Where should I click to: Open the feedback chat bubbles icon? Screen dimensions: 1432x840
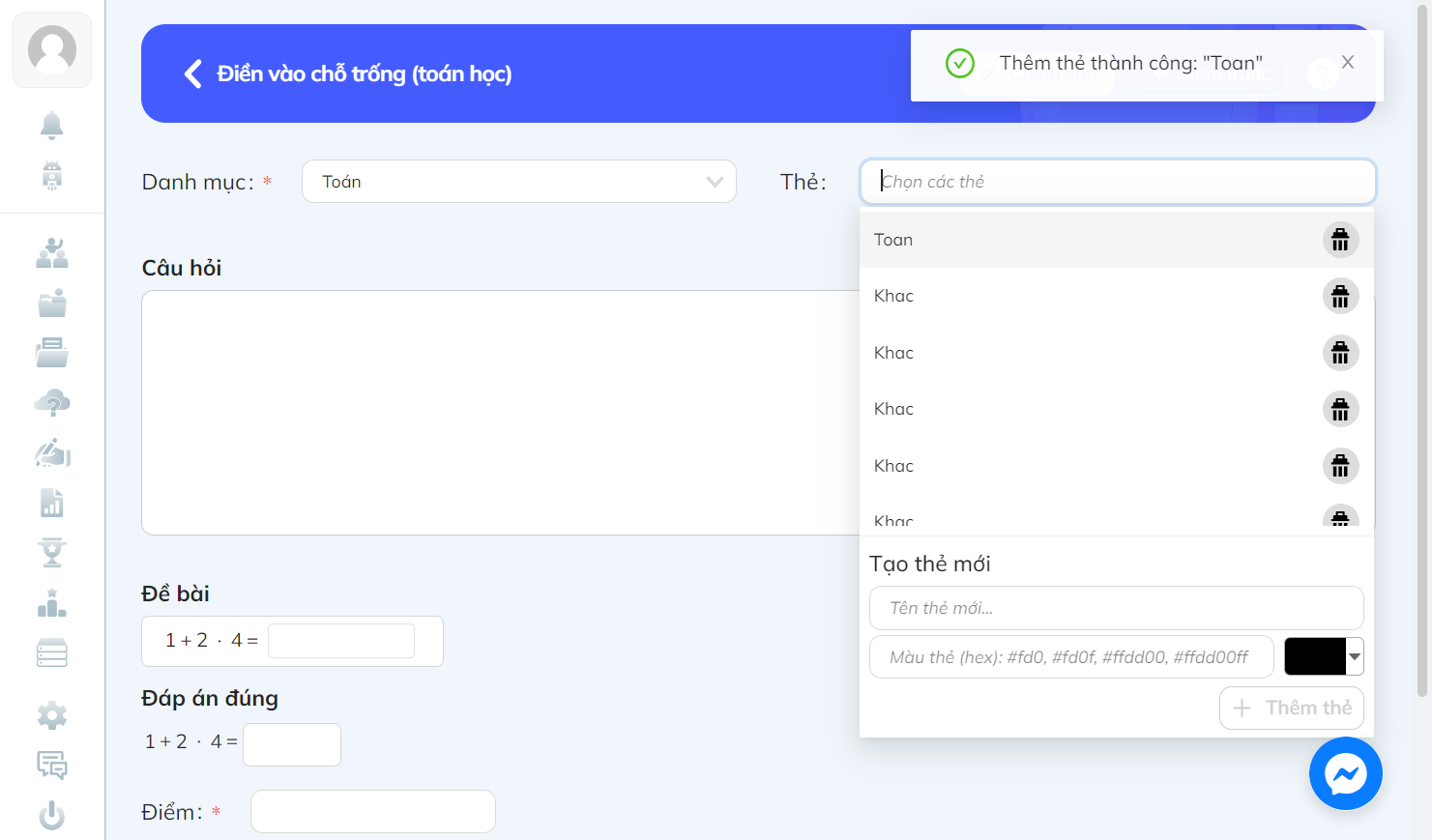pos(52,766)
